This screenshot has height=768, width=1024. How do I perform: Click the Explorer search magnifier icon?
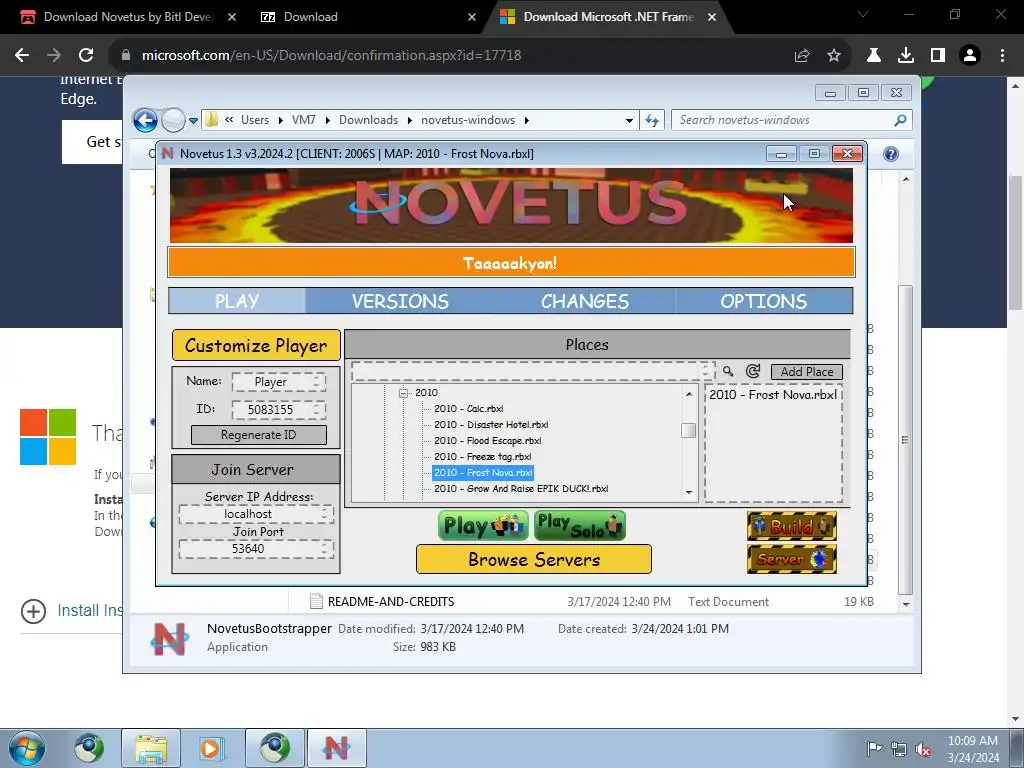click(x=900, y=120)
